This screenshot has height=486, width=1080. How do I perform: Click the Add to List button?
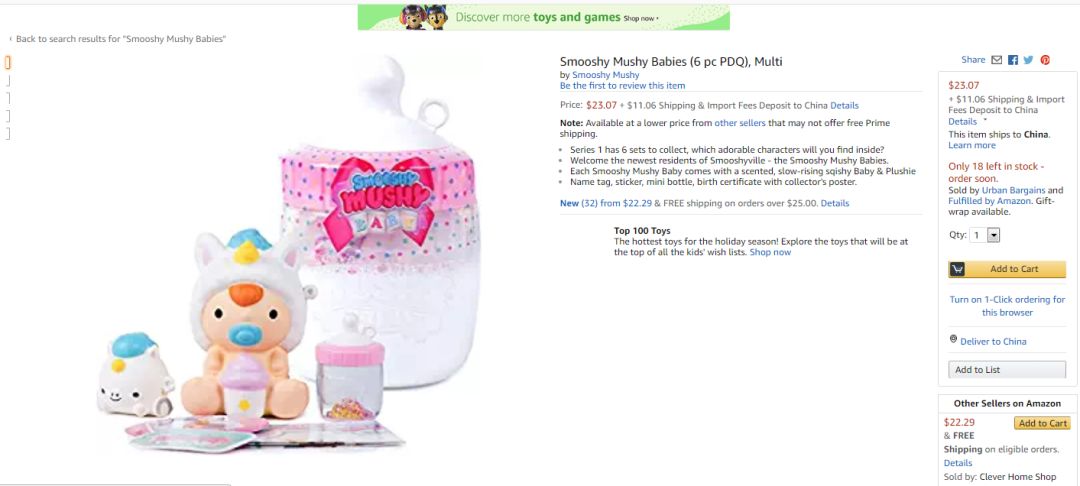tap(1006, 370)
